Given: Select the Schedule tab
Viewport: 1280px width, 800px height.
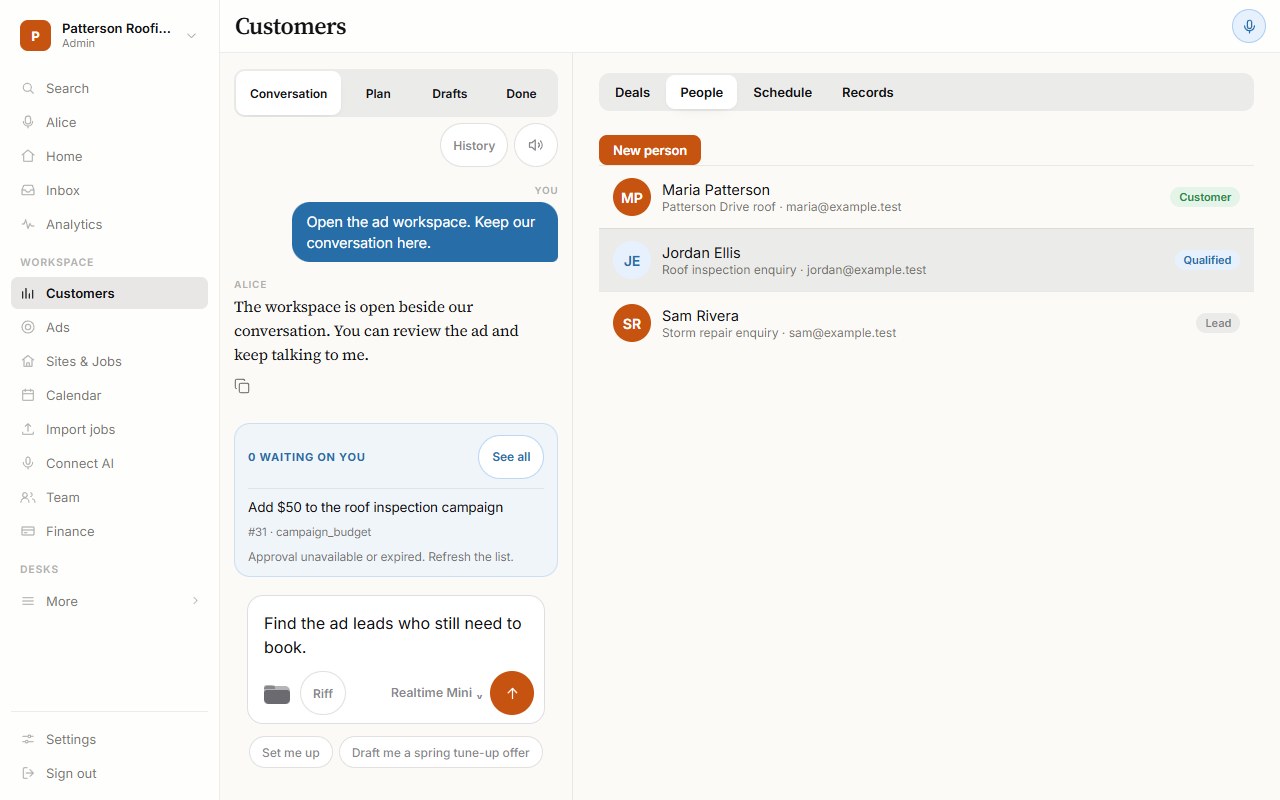Looking at the screenshot, I should point(782,92).
